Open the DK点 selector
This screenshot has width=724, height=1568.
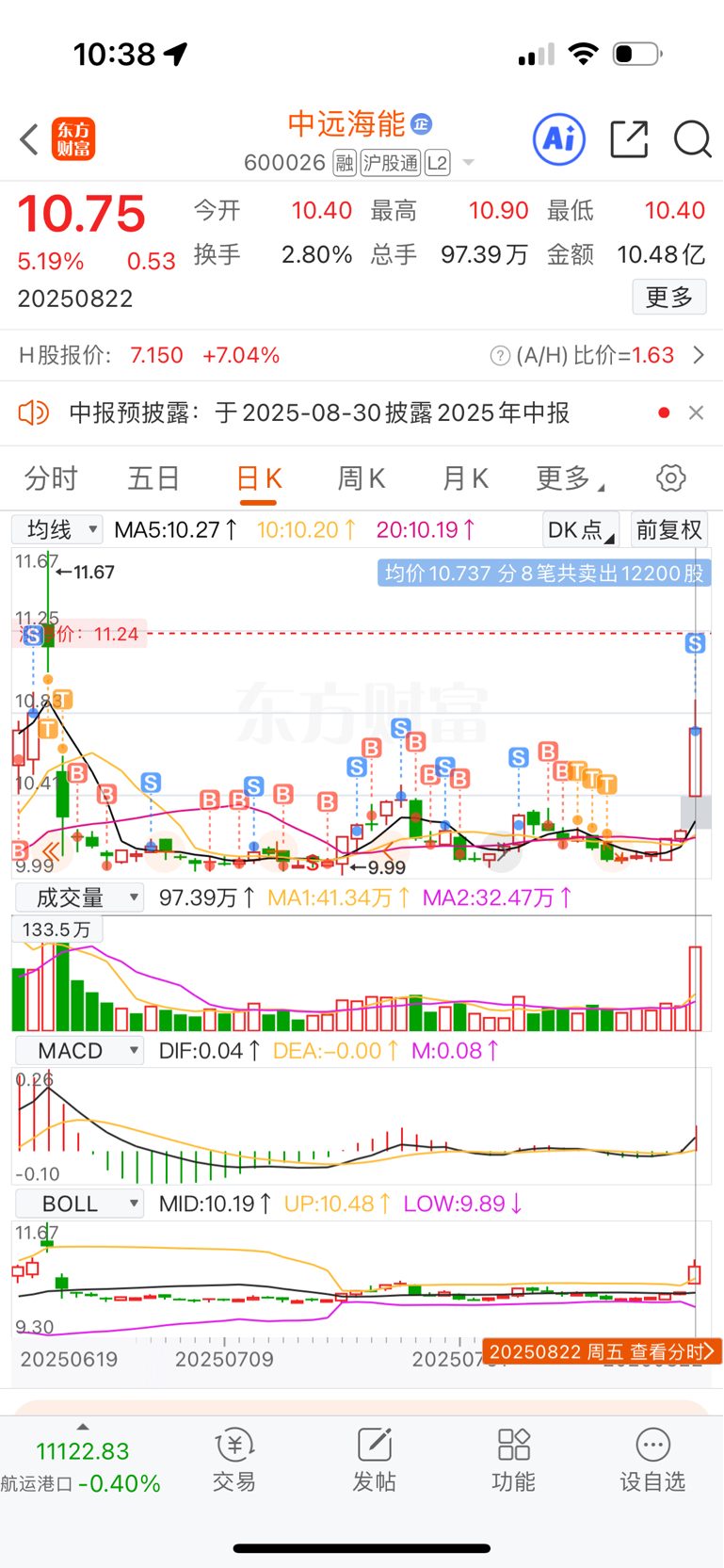click(581, 529)
